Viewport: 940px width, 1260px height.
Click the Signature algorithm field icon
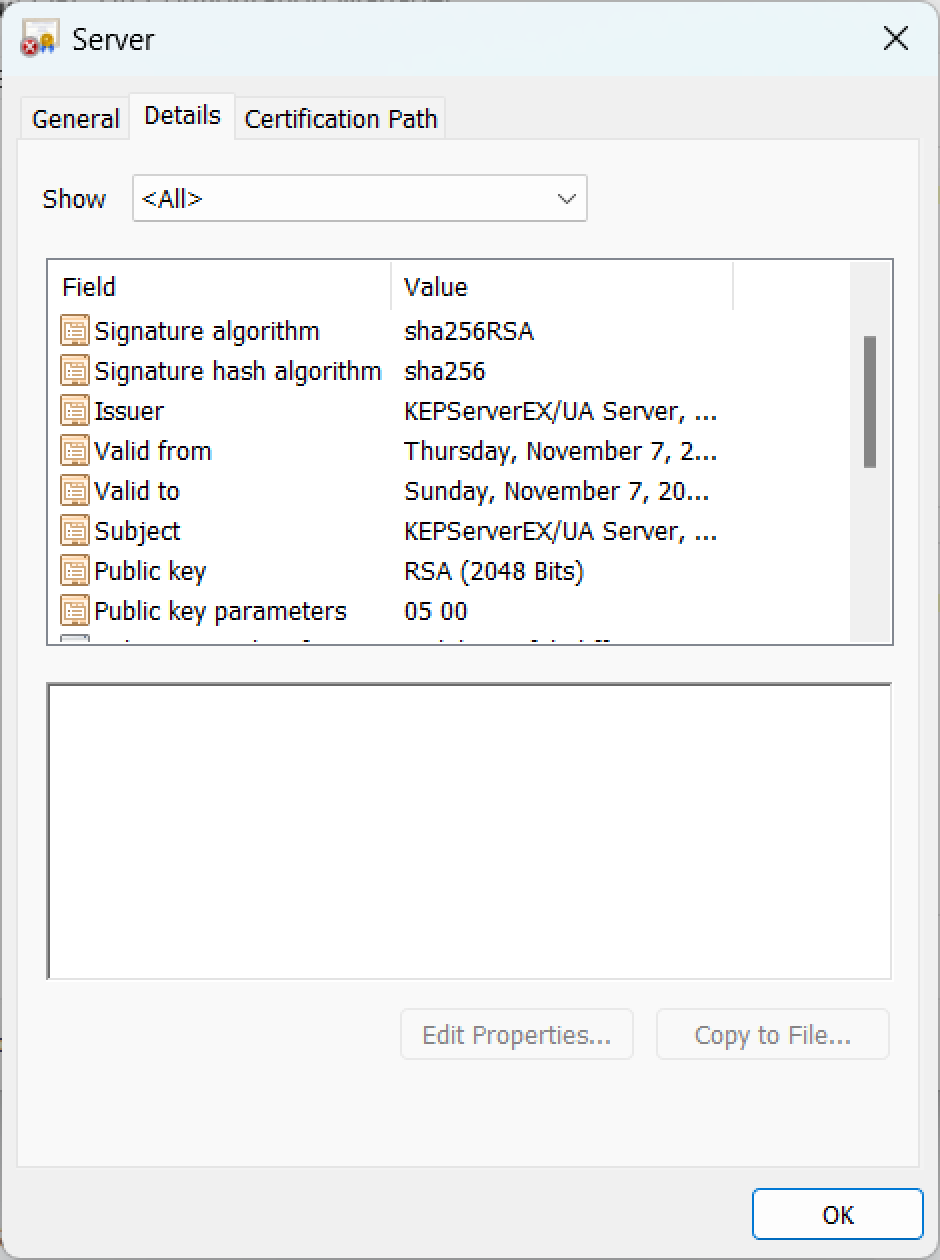point(75,331)
